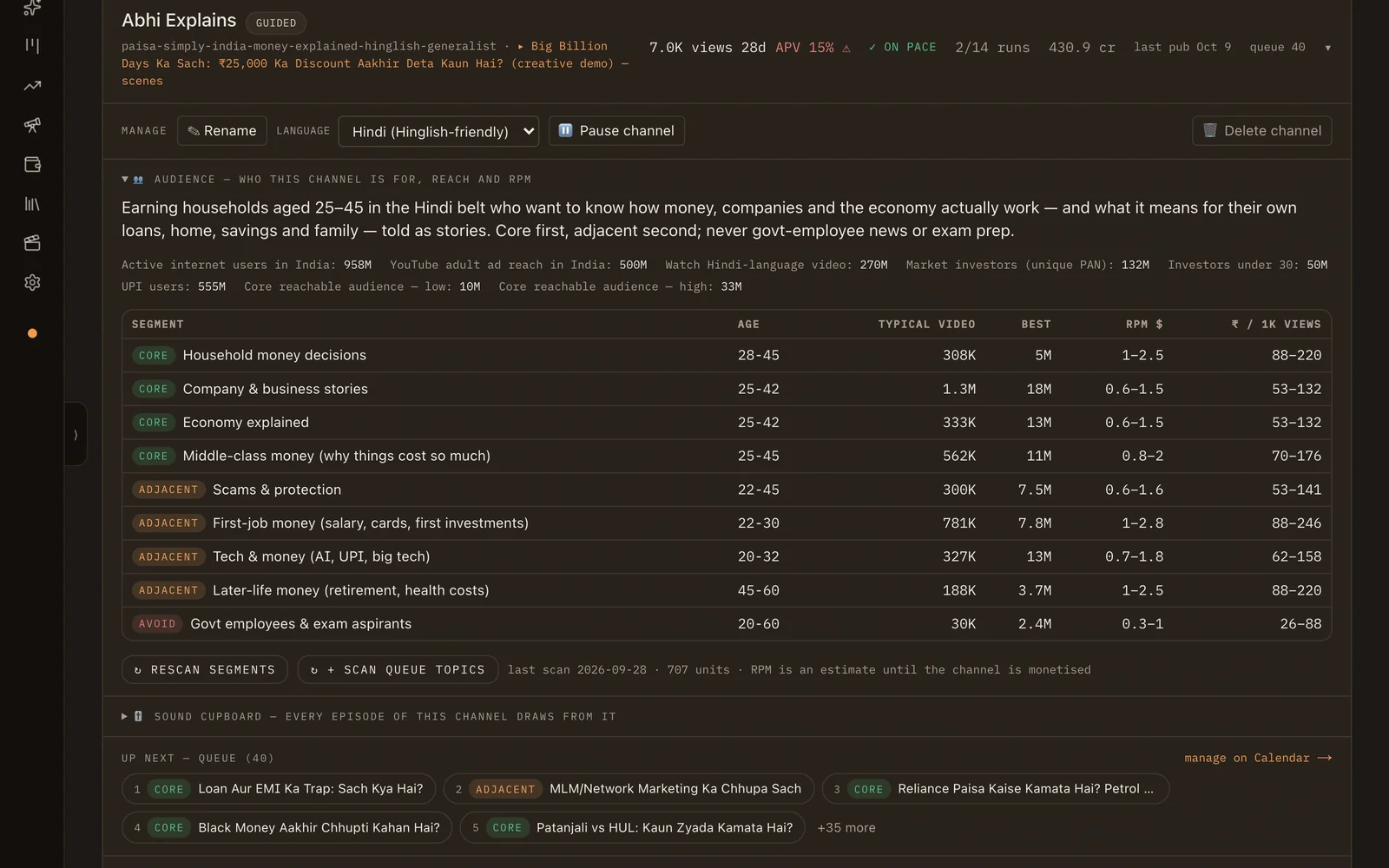
Task: Click the Big Billion Days episode link
Action: [x=375, y=63]
